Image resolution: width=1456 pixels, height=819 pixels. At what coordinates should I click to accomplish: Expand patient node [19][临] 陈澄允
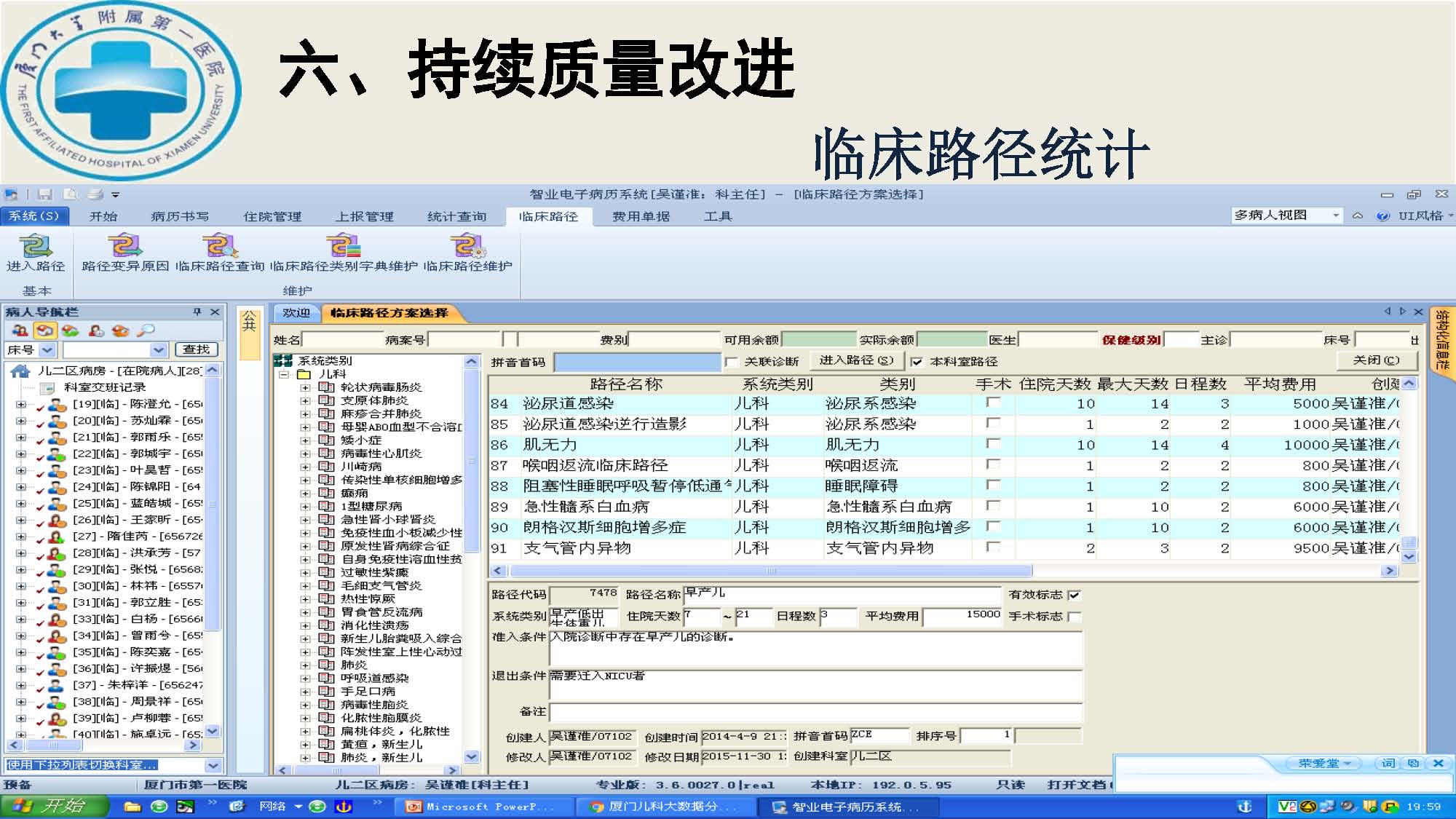pos(20,404)
